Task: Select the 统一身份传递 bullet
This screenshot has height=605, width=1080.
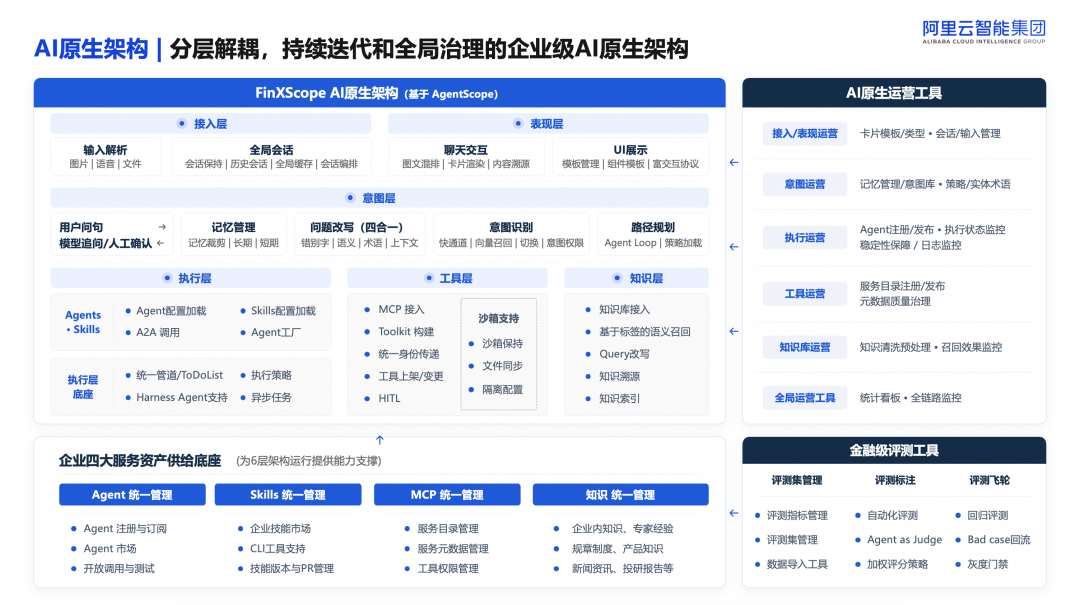Action: pyautogui.click(x=402, y=353)
